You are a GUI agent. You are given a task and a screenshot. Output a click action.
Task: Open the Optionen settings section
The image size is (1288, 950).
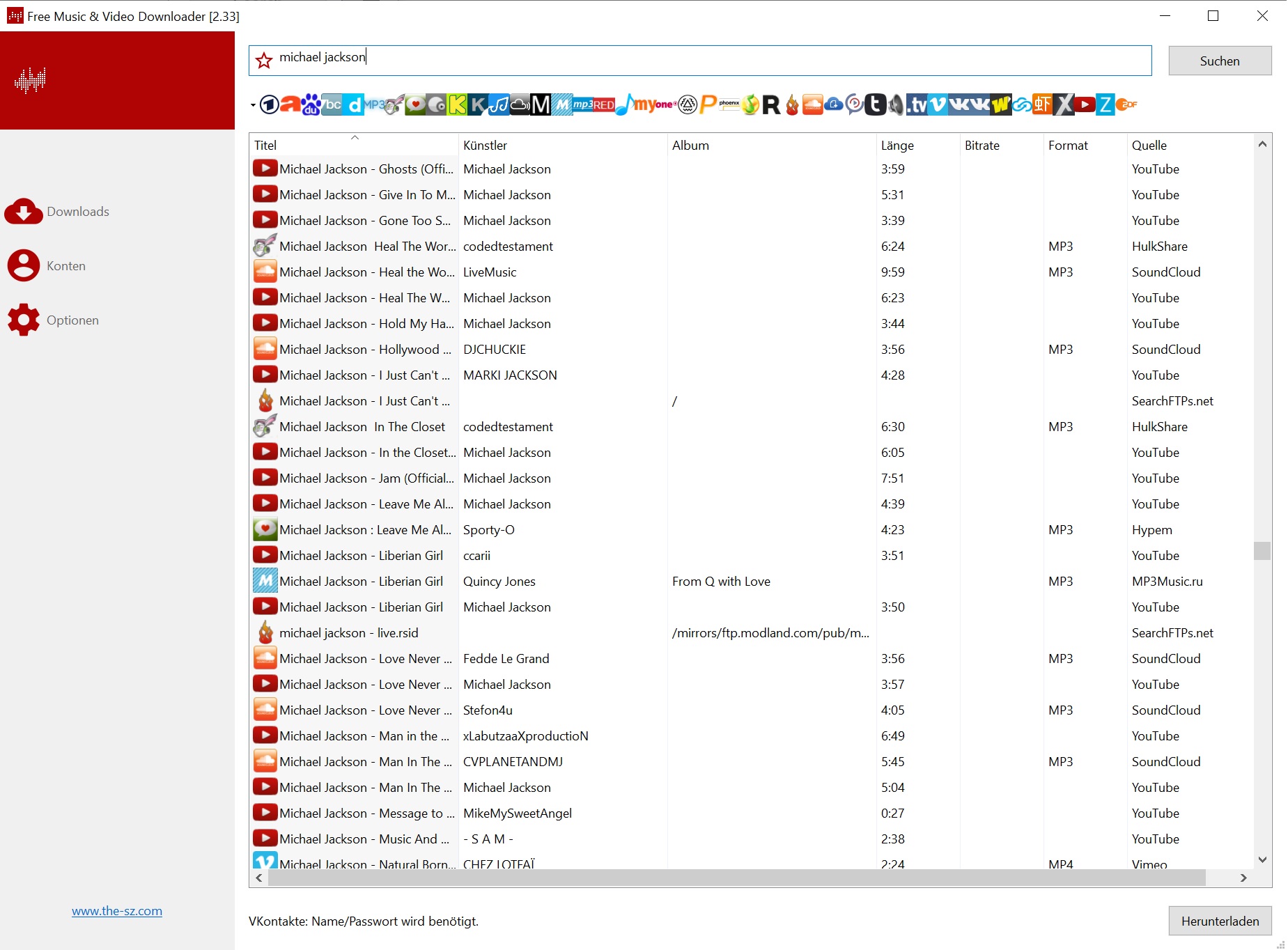click(x=54, y=320)
